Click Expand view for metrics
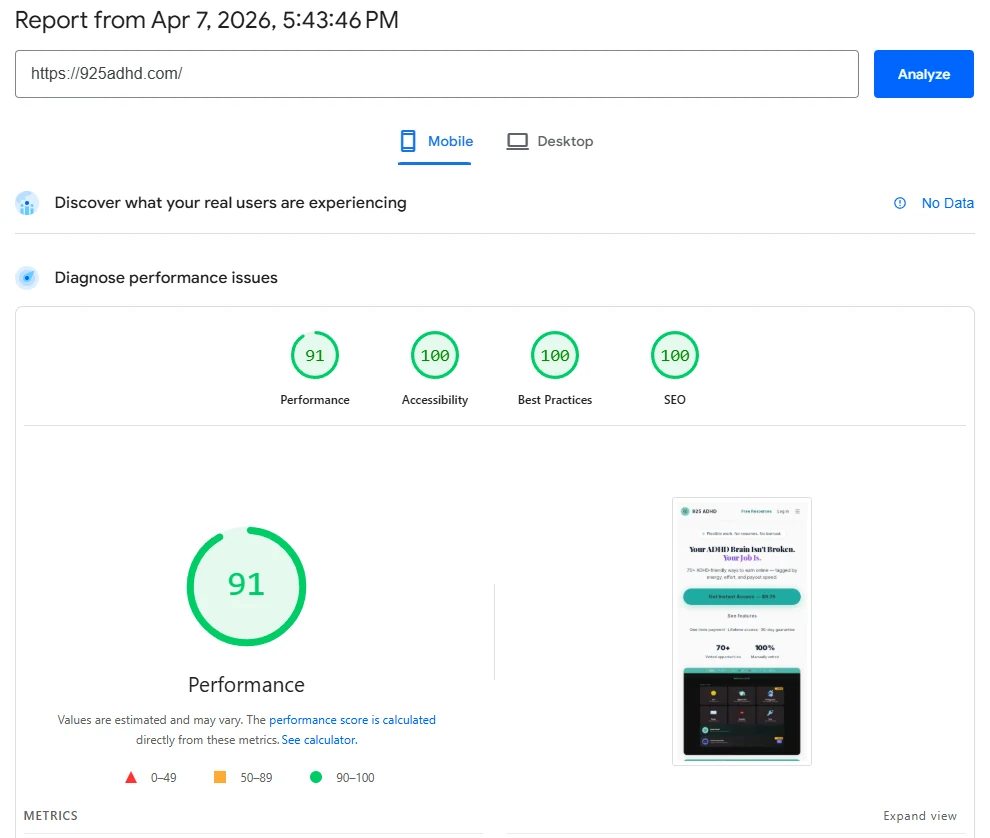This screenshot has width=990, height=838. 920,816
